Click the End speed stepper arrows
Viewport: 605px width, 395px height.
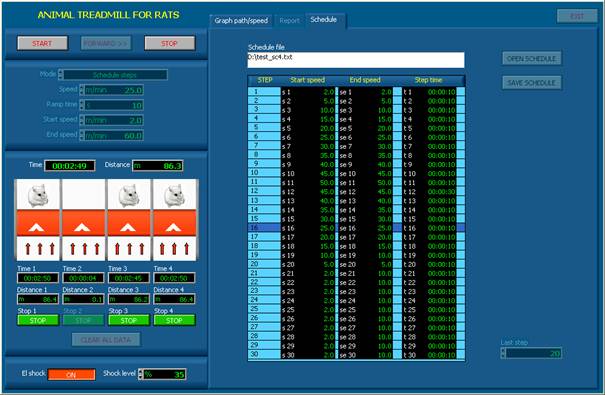(x=81, y=135)
